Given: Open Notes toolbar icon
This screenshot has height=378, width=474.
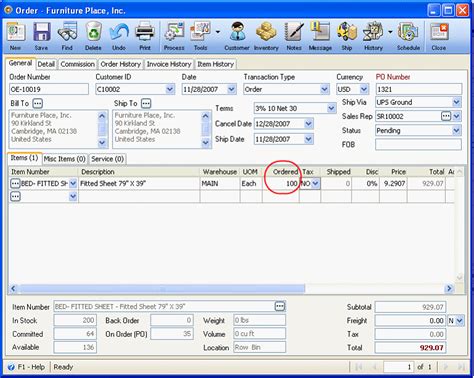Looking at the screenshot, I should 294,36.
